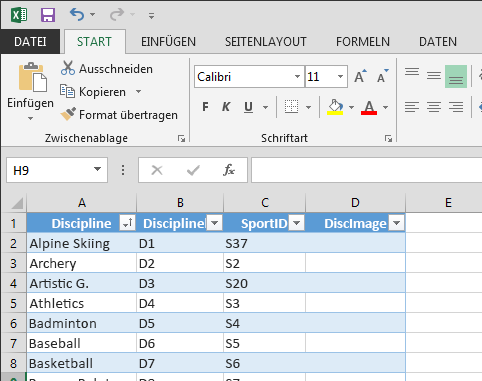Open Discipline column sort filter button

(127, 223)
